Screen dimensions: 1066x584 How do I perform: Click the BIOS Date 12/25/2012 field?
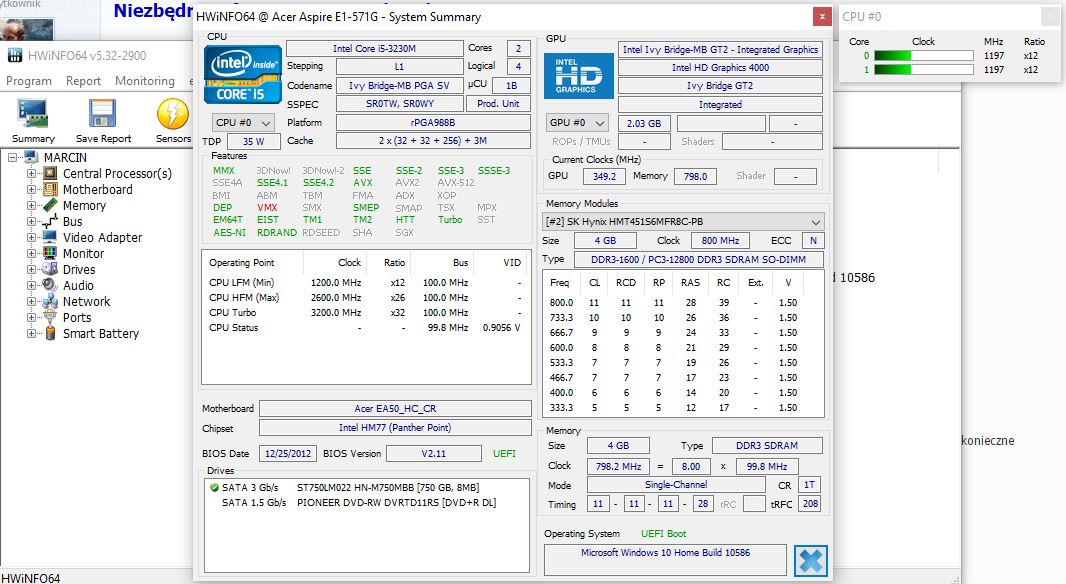click(x=288, y=453)
